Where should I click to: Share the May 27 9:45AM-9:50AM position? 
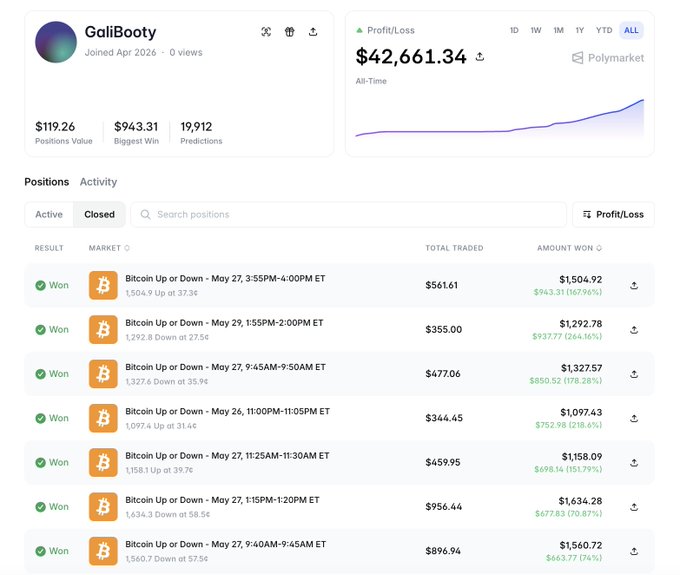tap(634, 374)
